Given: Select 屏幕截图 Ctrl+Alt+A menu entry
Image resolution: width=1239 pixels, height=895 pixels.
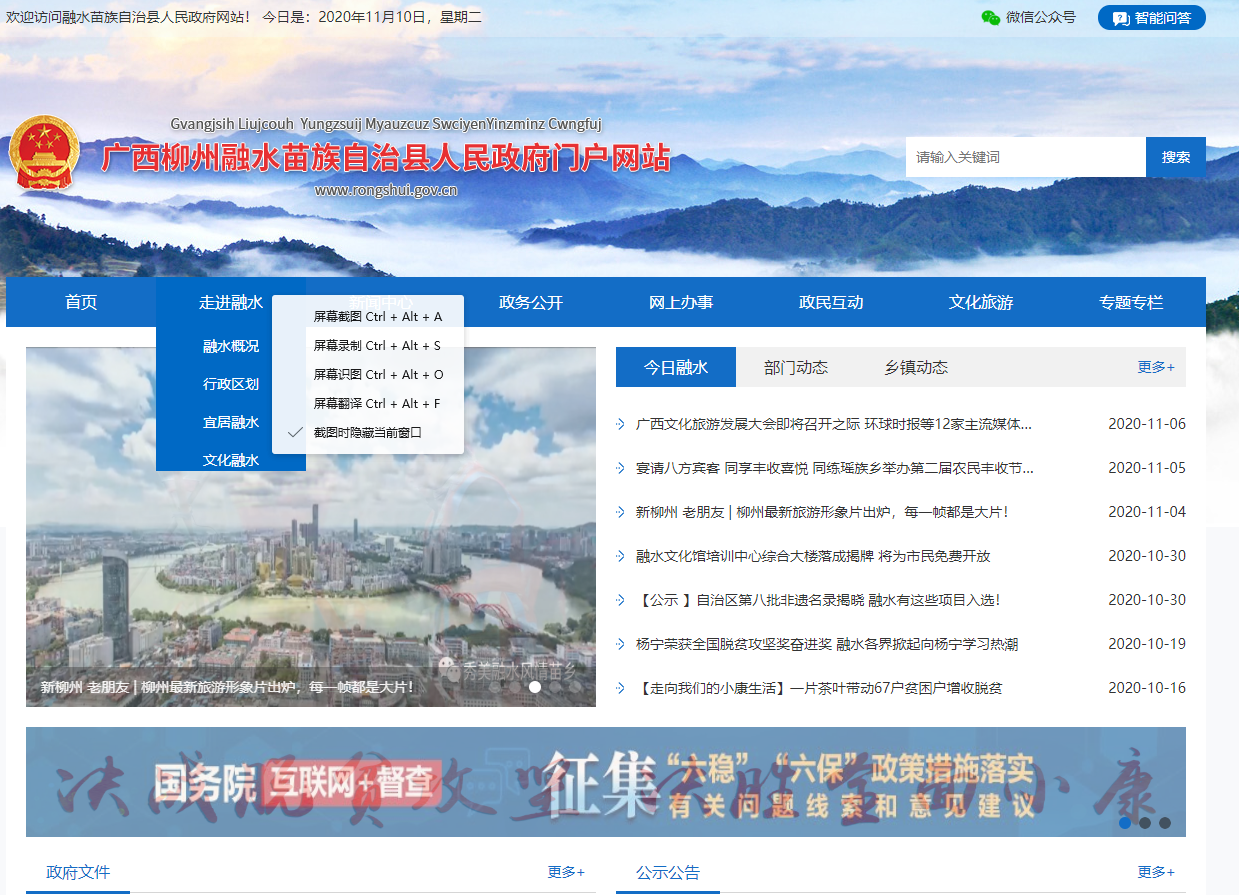Looking at the screenshot, I should (377, 317).
